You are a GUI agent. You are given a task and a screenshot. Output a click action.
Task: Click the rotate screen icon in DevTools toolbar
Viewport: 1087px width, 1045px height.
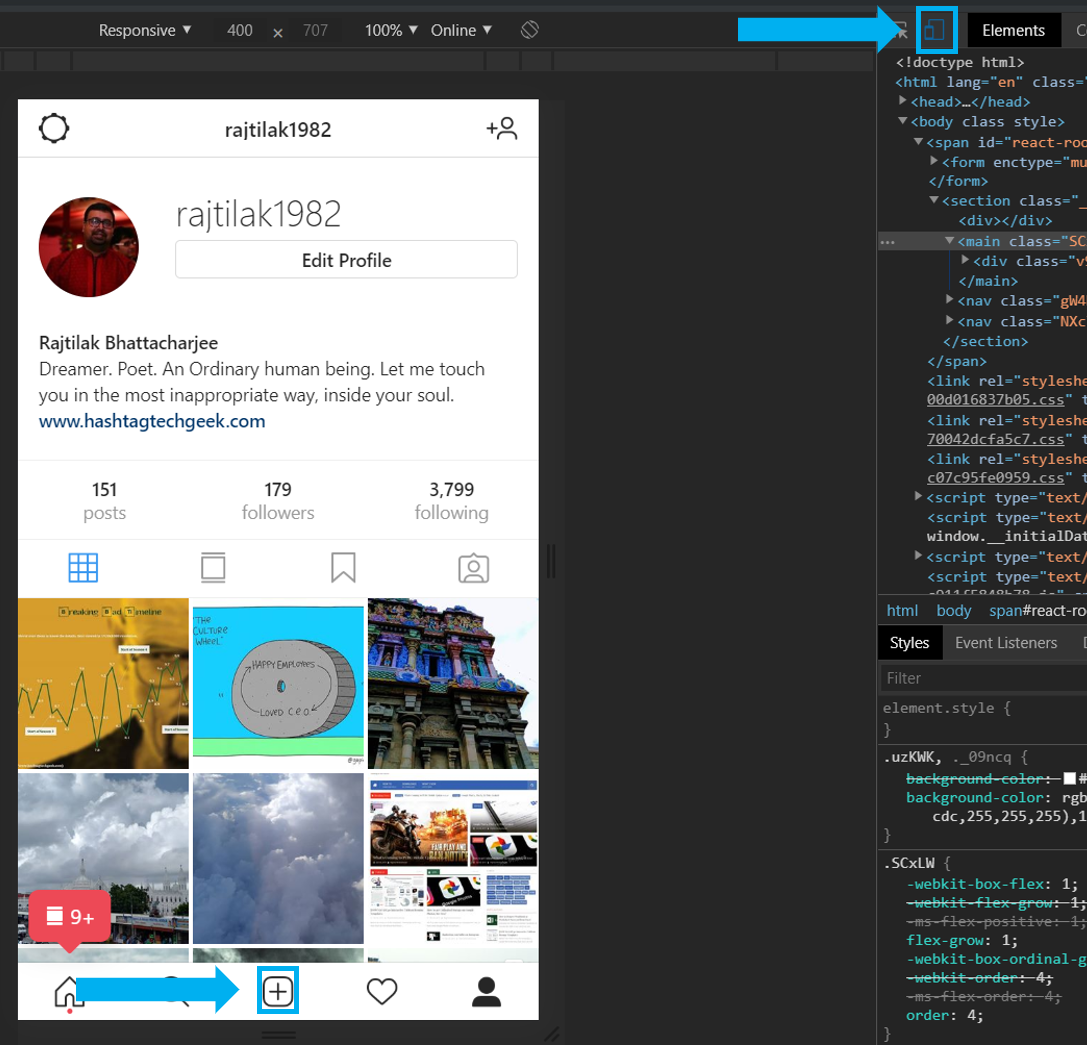click(x=529, y=29)
